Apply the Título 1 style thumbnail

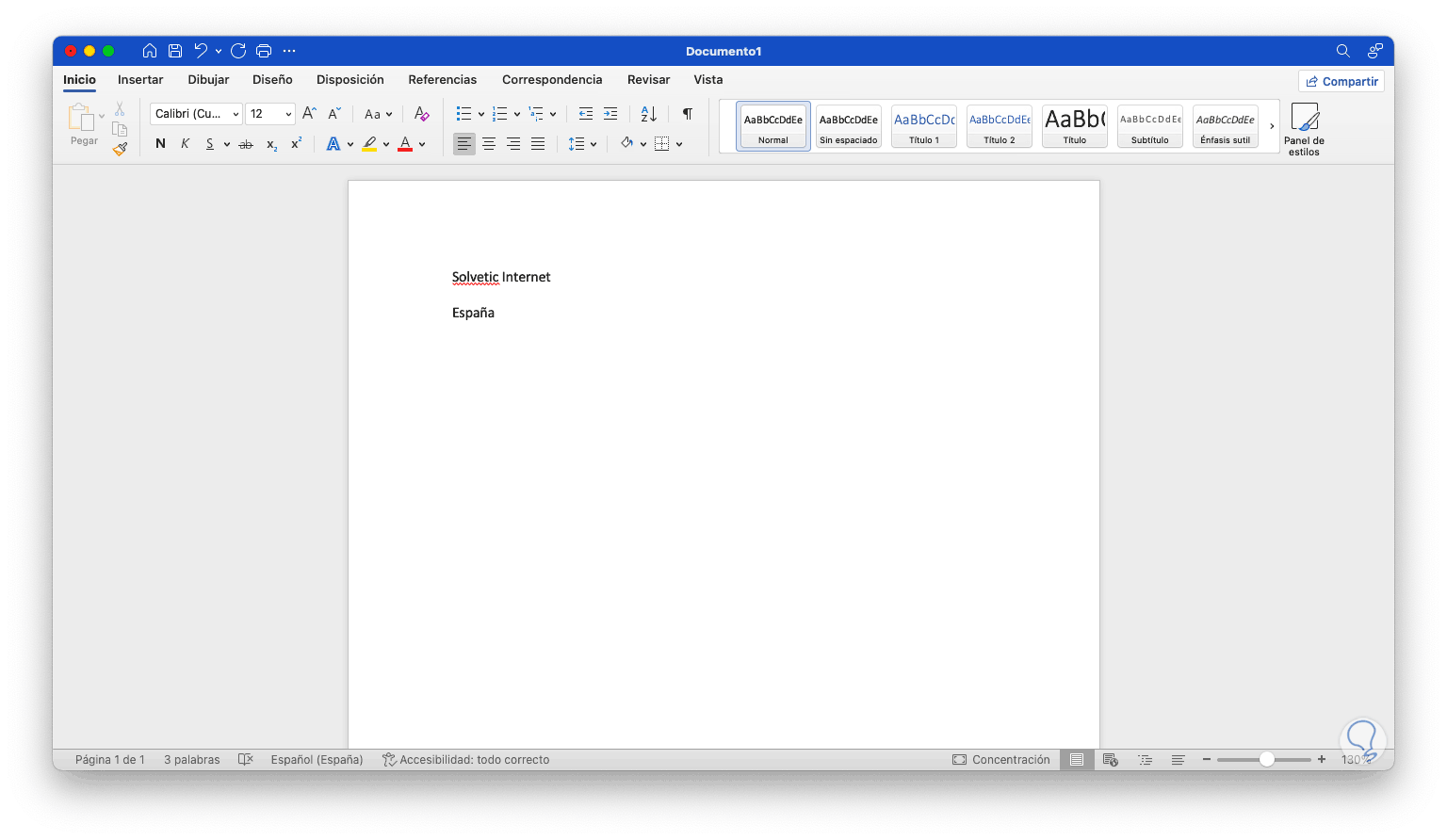[924, 126]
